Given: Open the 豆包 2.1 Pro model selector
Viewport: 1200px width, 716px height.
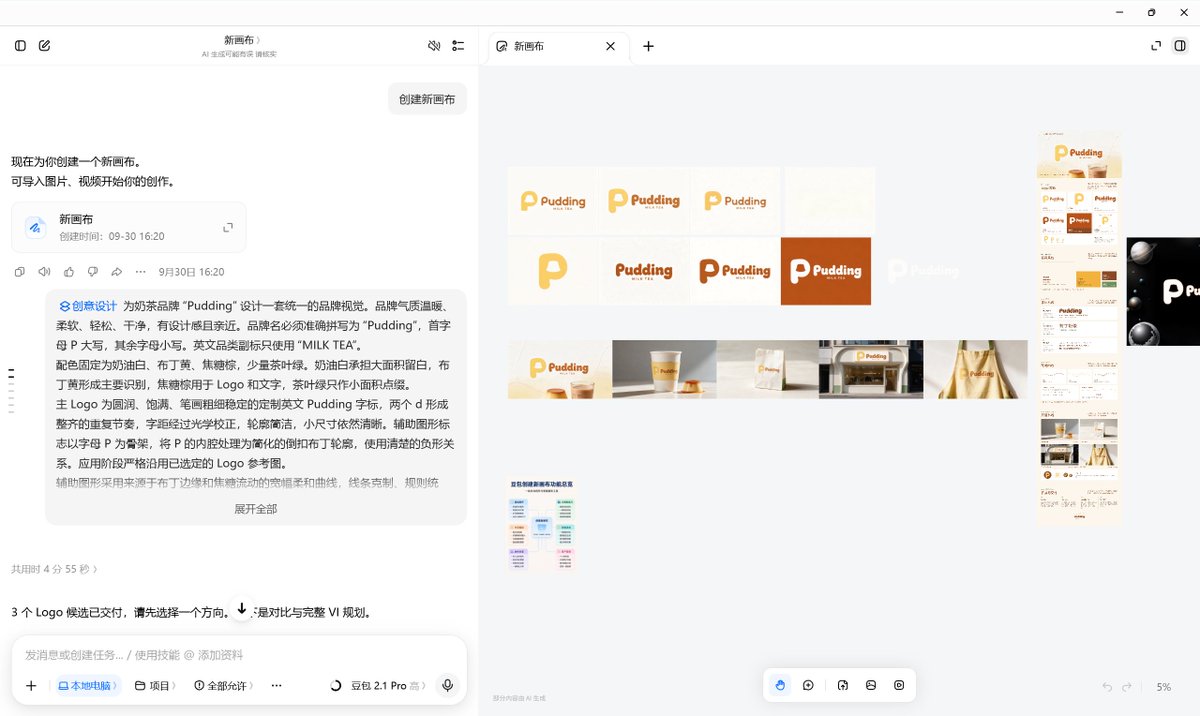Looking at the screenshot, I should (x=378, y=686).
